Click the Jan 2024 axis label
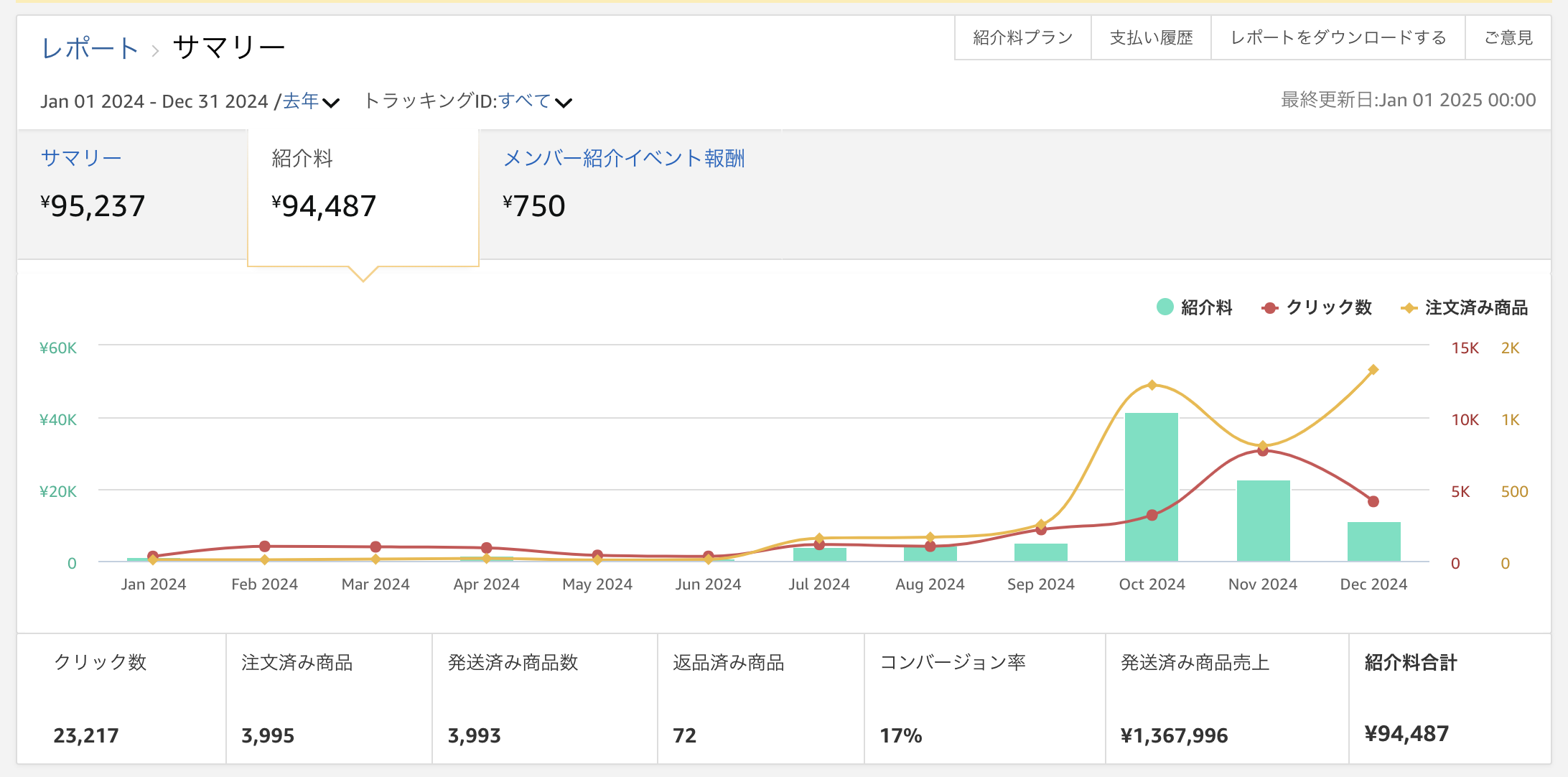Viewport: 1568px width, 777px height. pos(154,585)
